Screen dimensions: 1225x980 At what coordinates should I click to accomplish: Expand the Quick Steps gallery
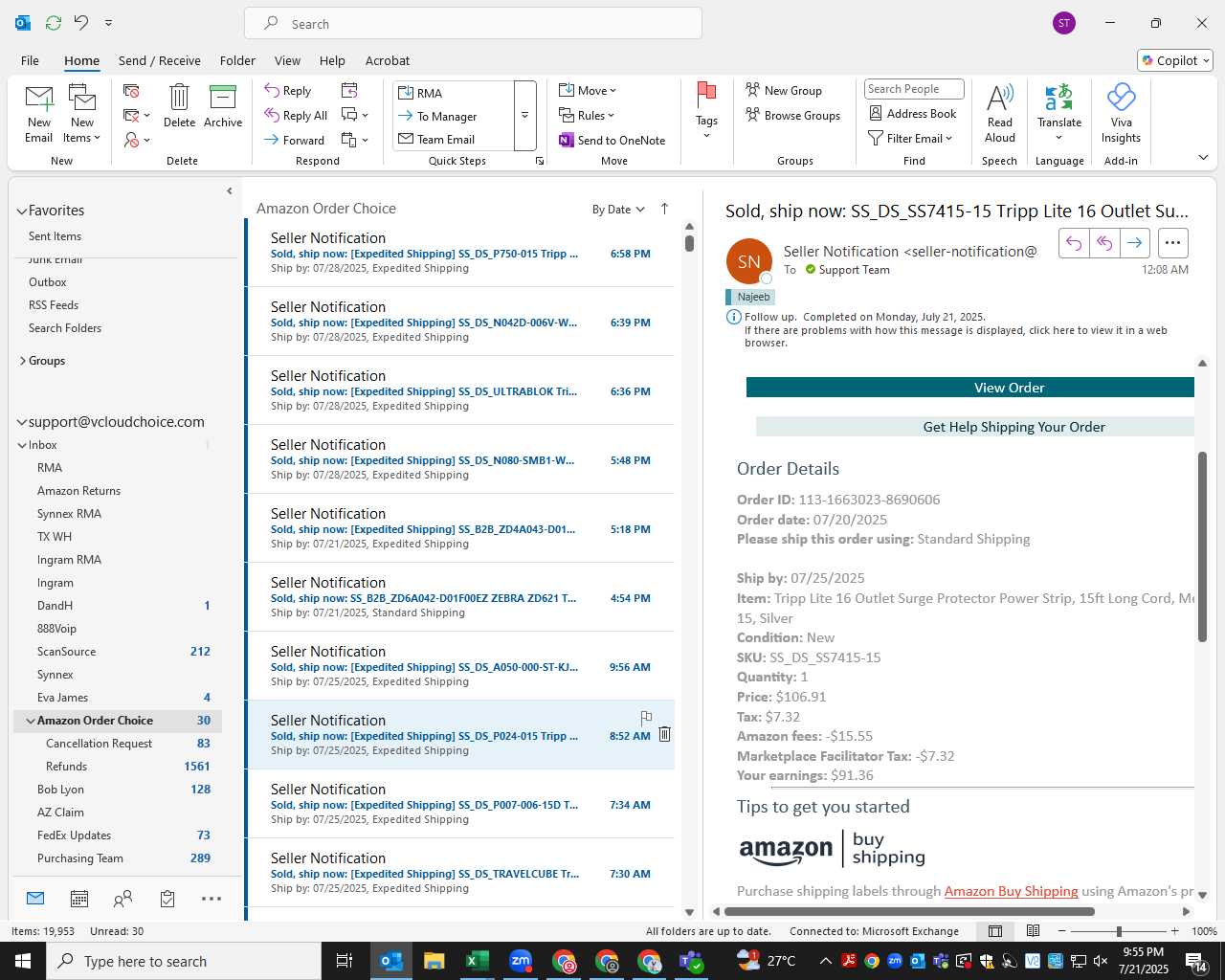pyautogui.click(x=524, y=116)
